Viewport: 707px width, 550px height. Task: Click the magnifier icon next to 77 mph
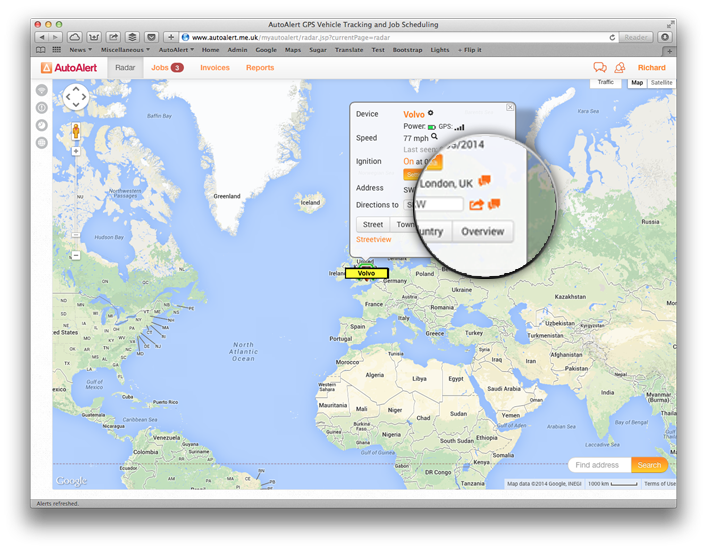pyautogui.click(x=434, y=136)
